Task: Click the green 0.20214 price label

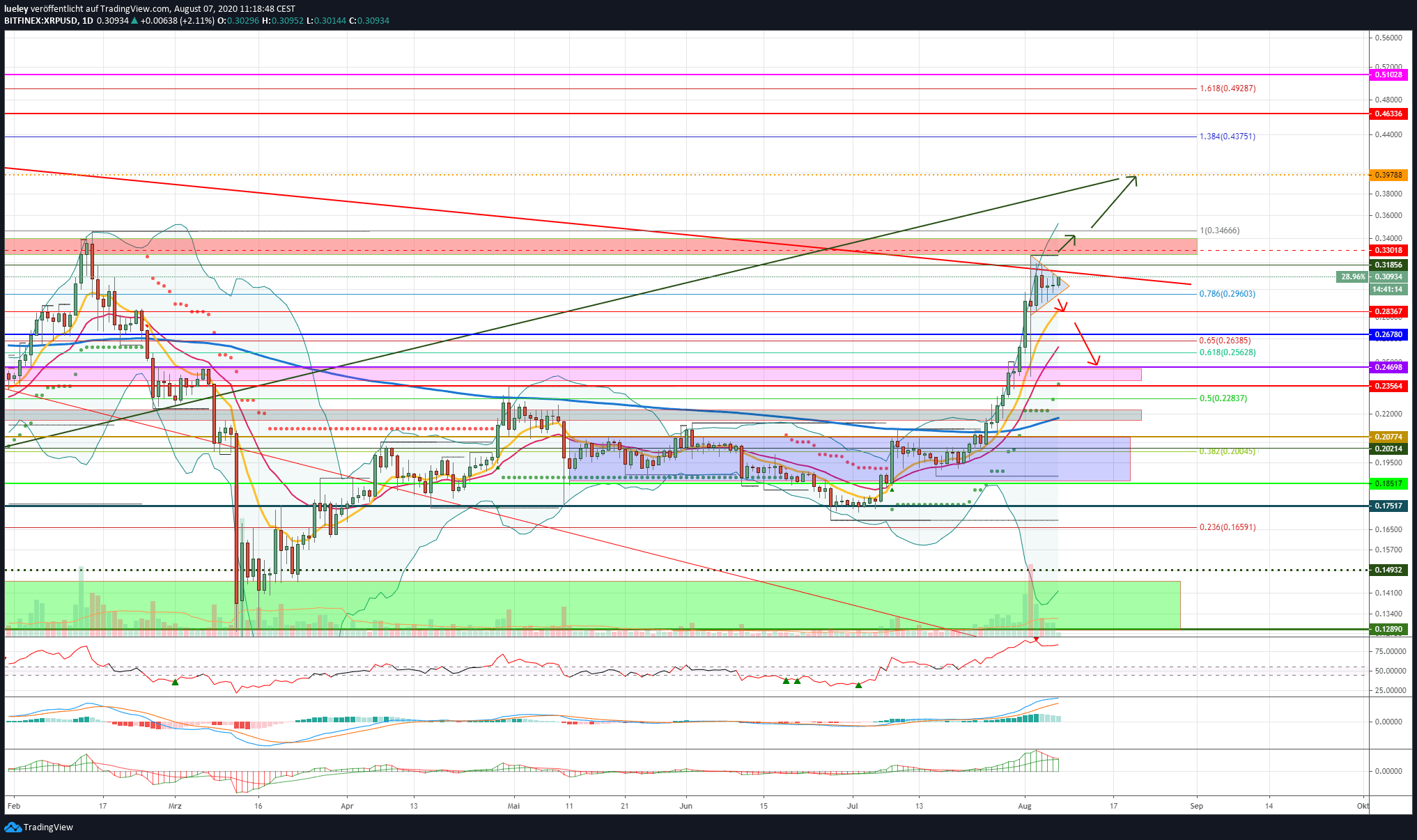Action: [1388, 449]
